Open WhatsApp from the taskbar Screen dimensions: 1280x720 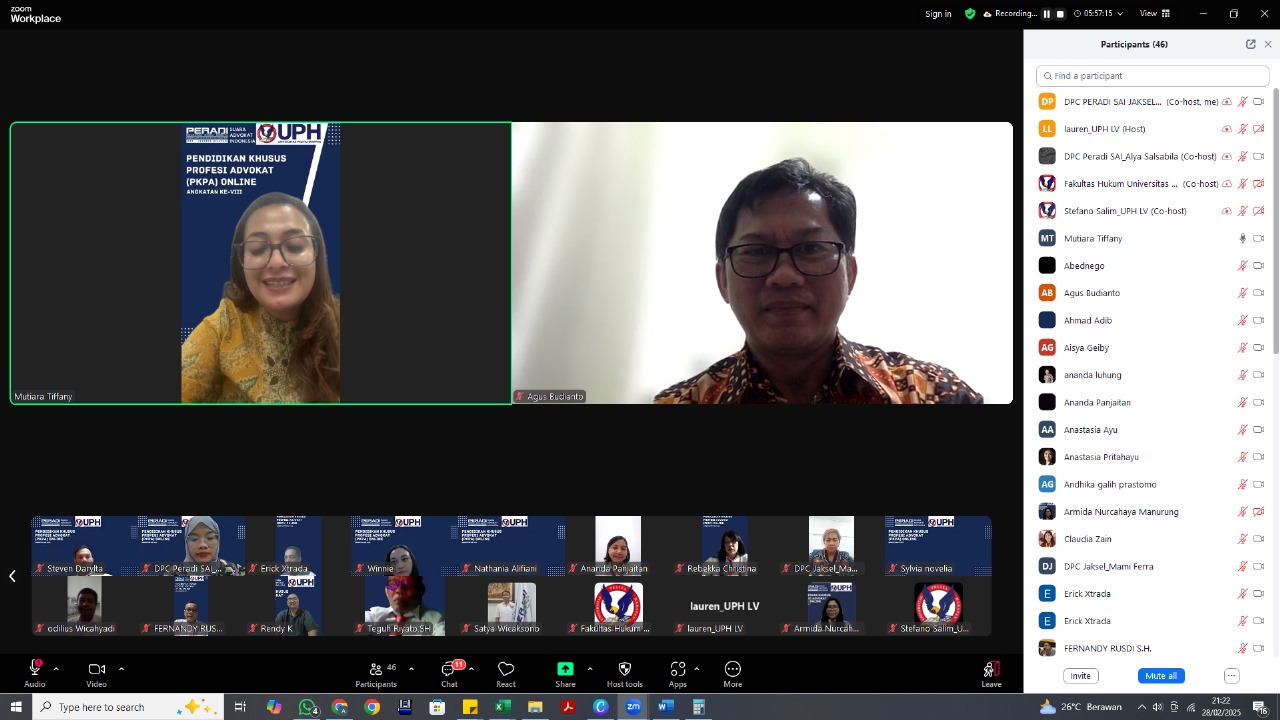pyautogui.click(x=308, y=707)
